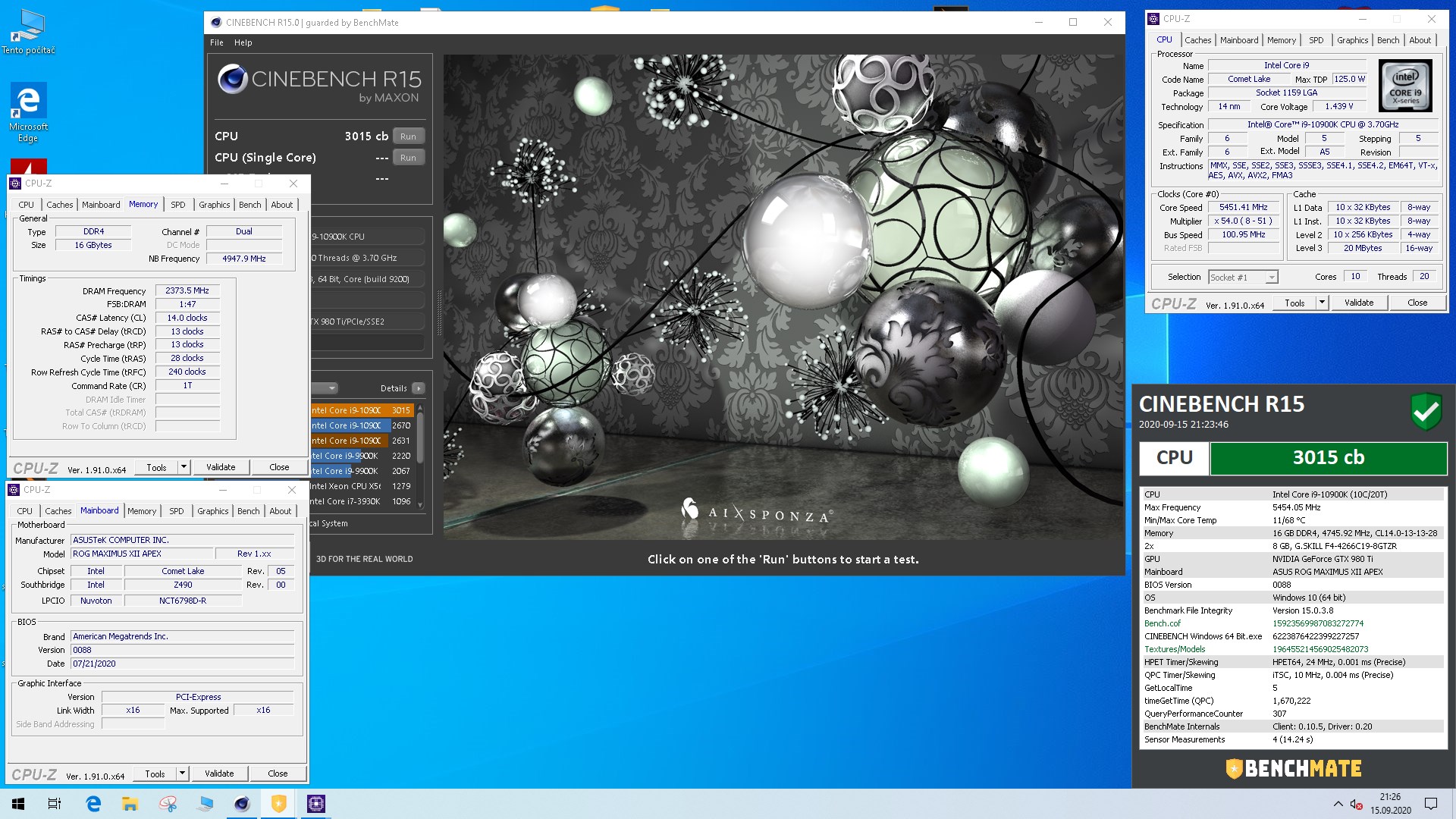Run the CPU Single Core test

tap(408, 158)
